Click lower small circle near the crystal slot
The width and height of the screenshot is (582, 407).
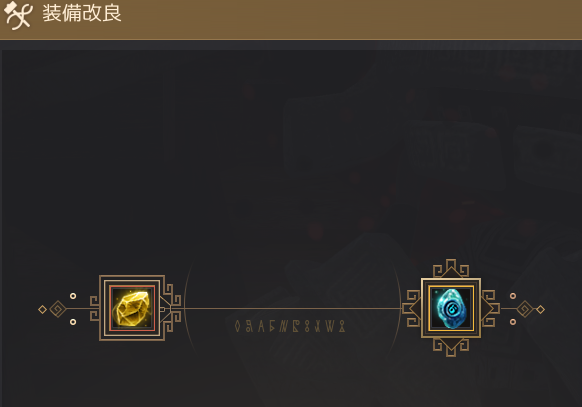[x=73, y=322]
